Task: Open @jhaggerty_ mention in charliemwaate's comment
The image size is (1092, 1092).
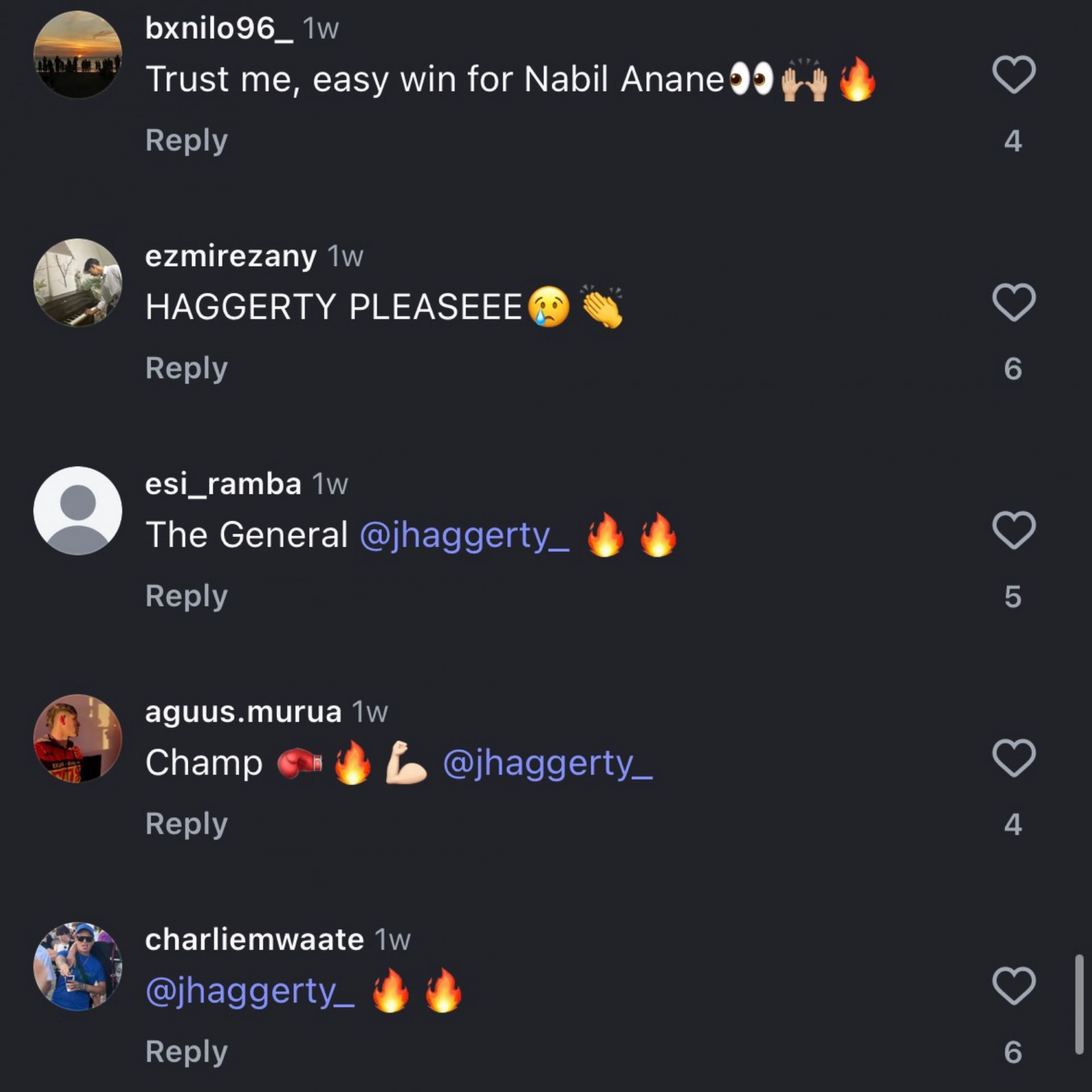Action: tap(250, 991)
